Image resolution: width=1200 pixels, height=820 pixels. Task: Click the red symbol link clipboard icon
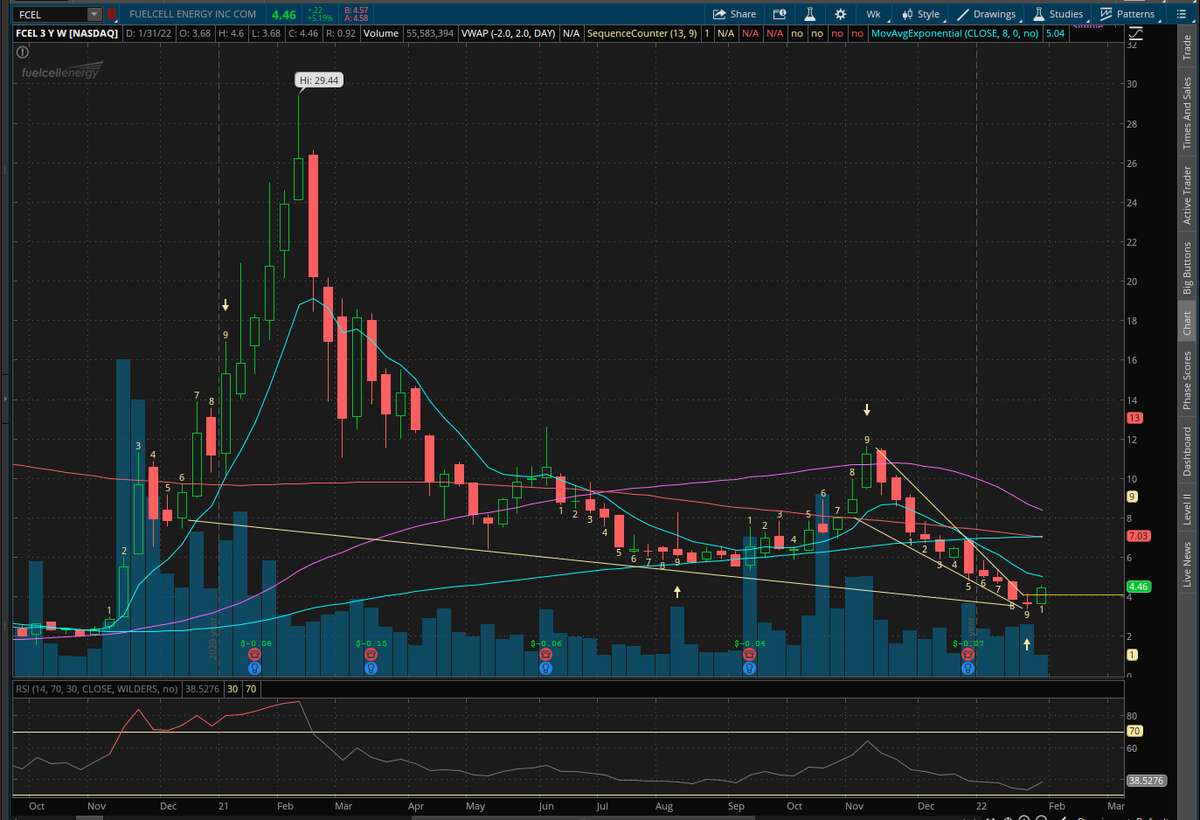[111, 15]
